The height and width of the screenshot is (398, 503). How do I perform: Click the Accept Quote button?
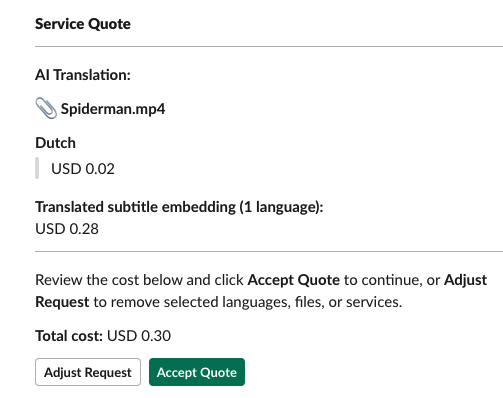pyautogui.click(x=197, y=372)
